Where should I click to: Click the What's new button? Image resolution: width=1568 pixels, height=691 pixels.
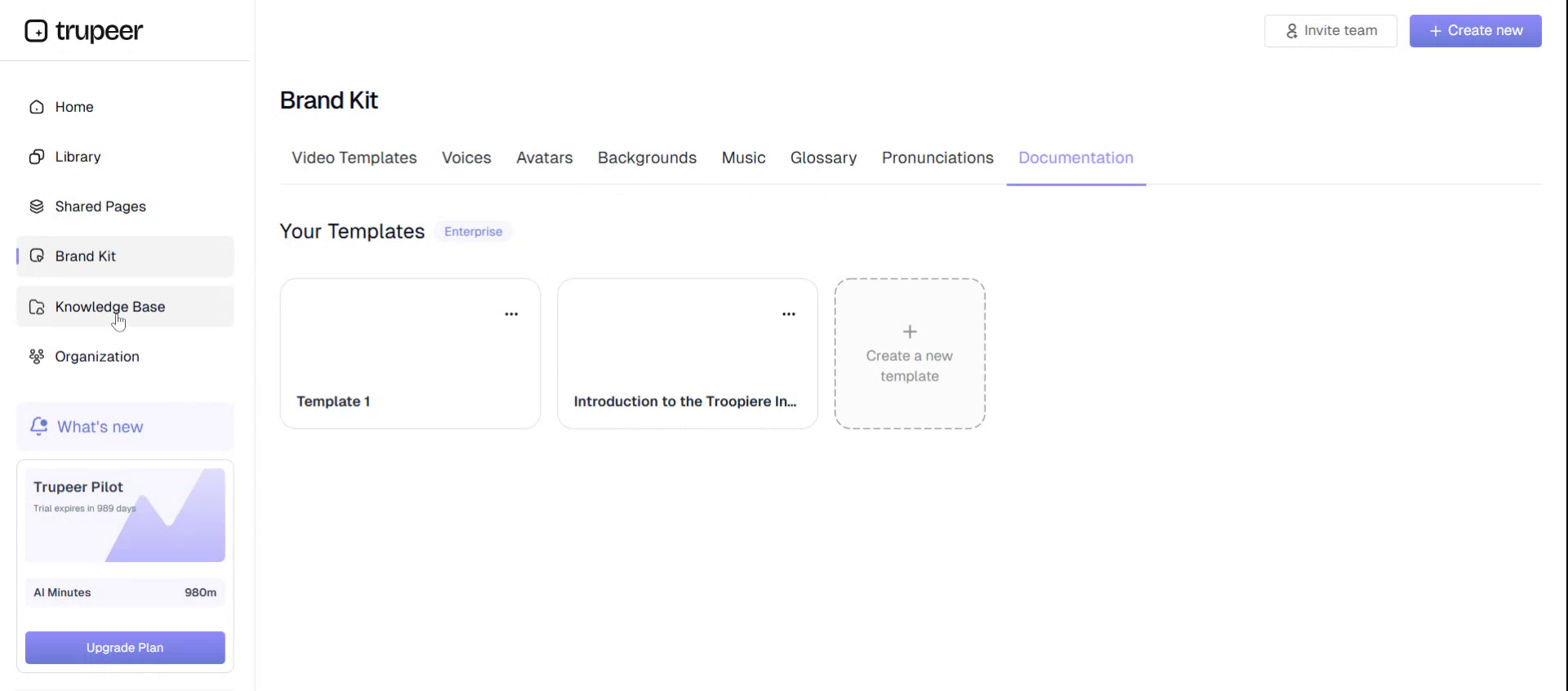[125, 426]
